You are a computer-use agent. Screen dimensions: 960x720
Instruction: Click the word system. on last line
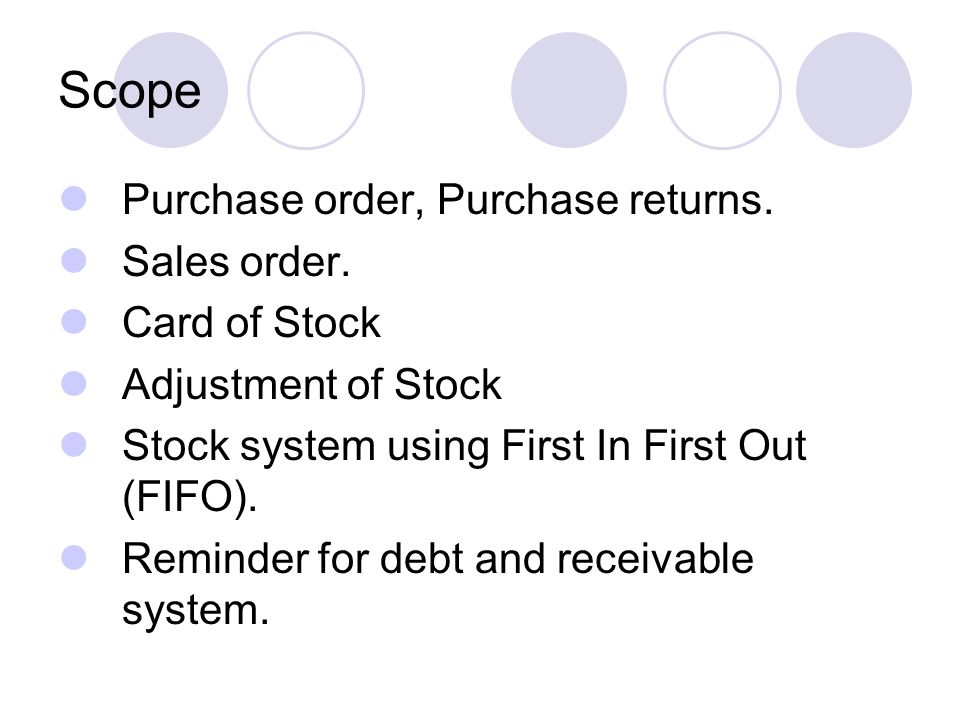tap(195, 612)
